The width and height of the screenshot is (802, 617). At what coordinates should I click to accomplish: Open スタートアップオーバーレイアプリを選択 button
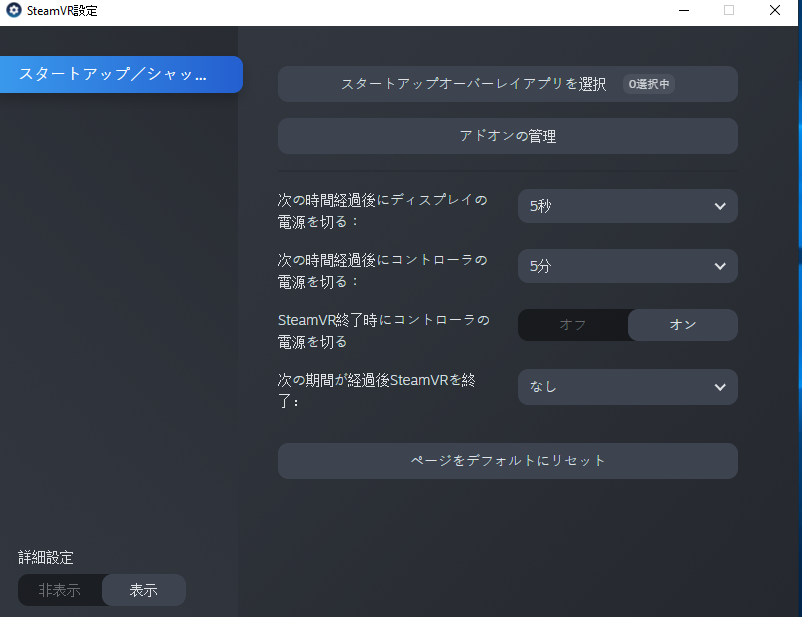(507, 84)
